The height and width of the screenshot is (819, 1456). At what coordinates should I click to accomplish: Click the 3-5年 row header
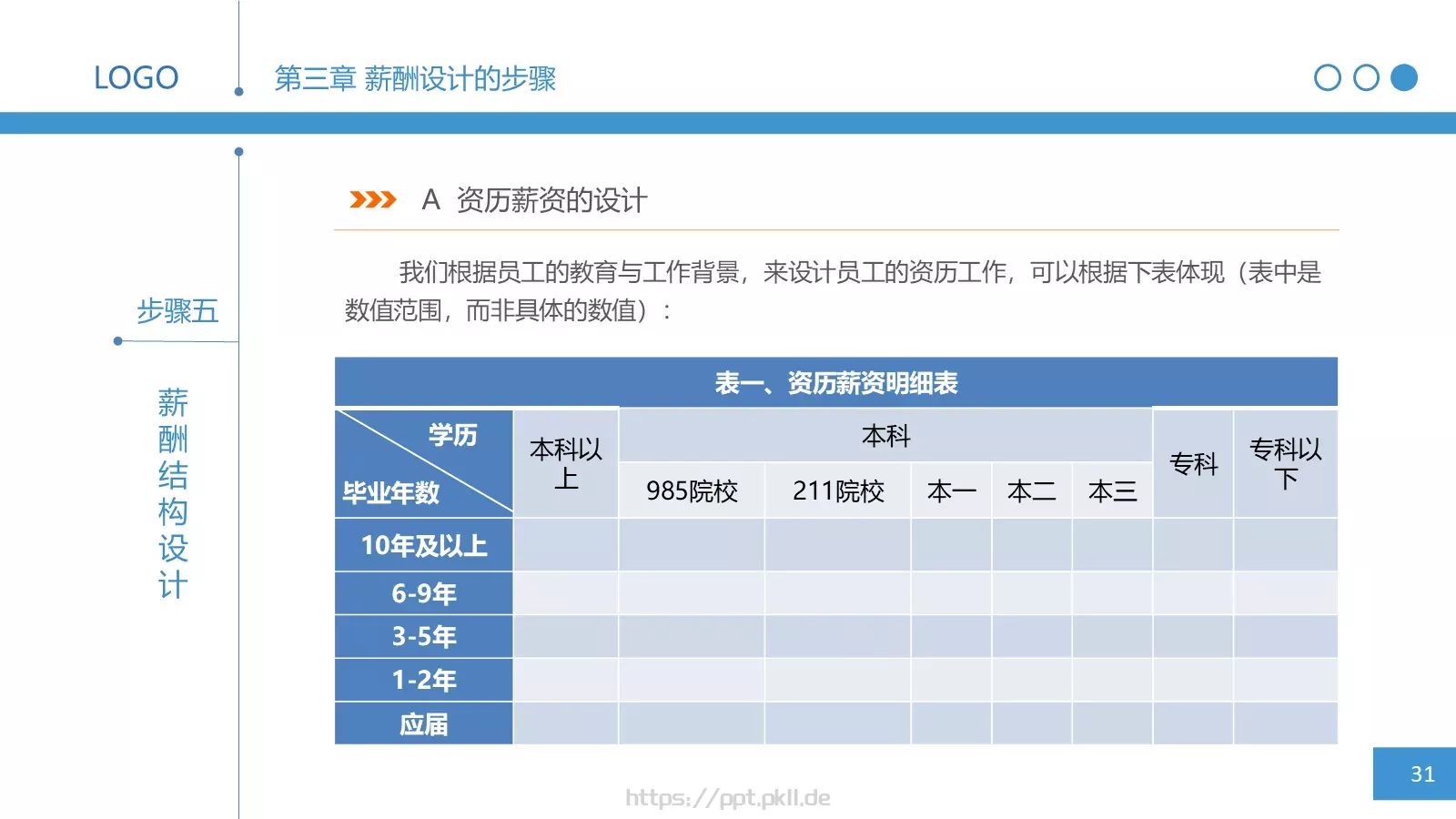[x=424, y=636]
